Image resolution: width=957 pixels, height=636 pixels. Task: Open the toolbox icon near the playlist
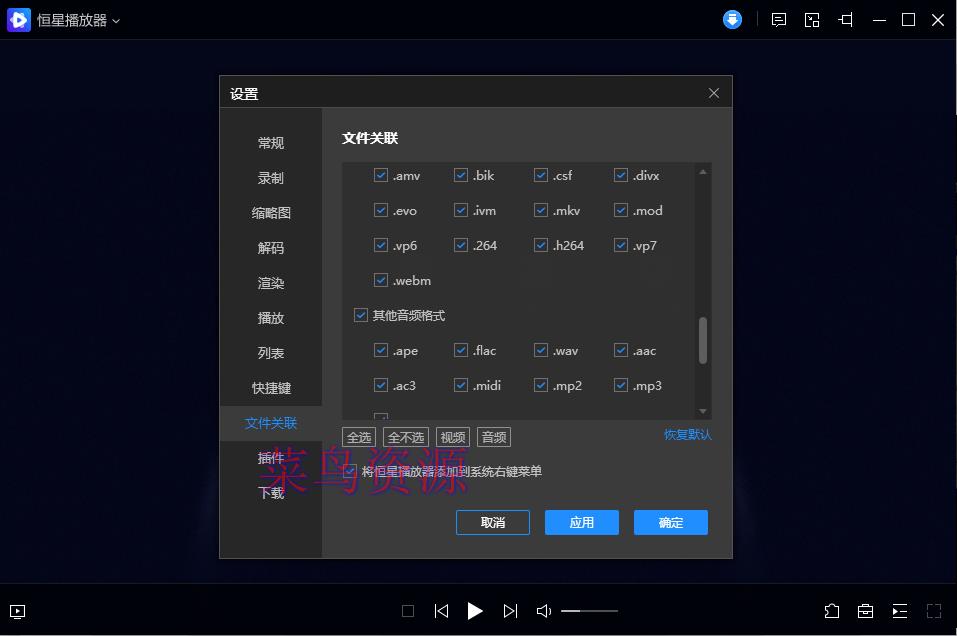tap(865, 611)
